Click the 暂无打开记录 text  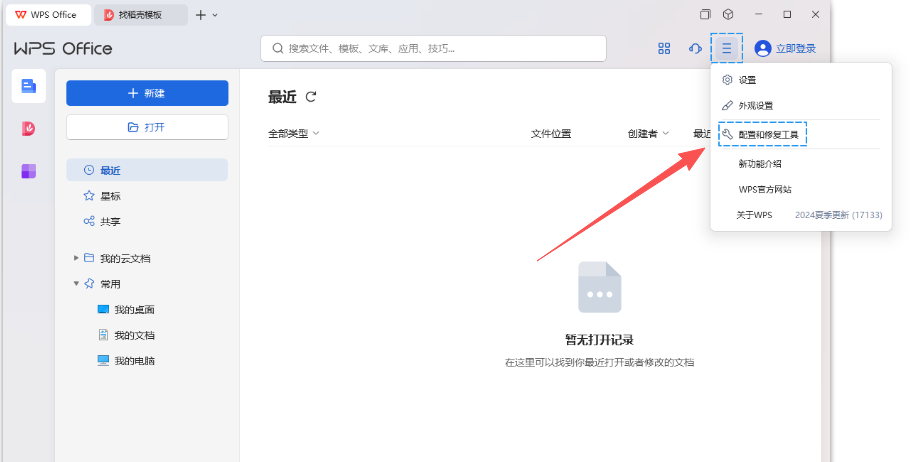[x=600, y=340]
